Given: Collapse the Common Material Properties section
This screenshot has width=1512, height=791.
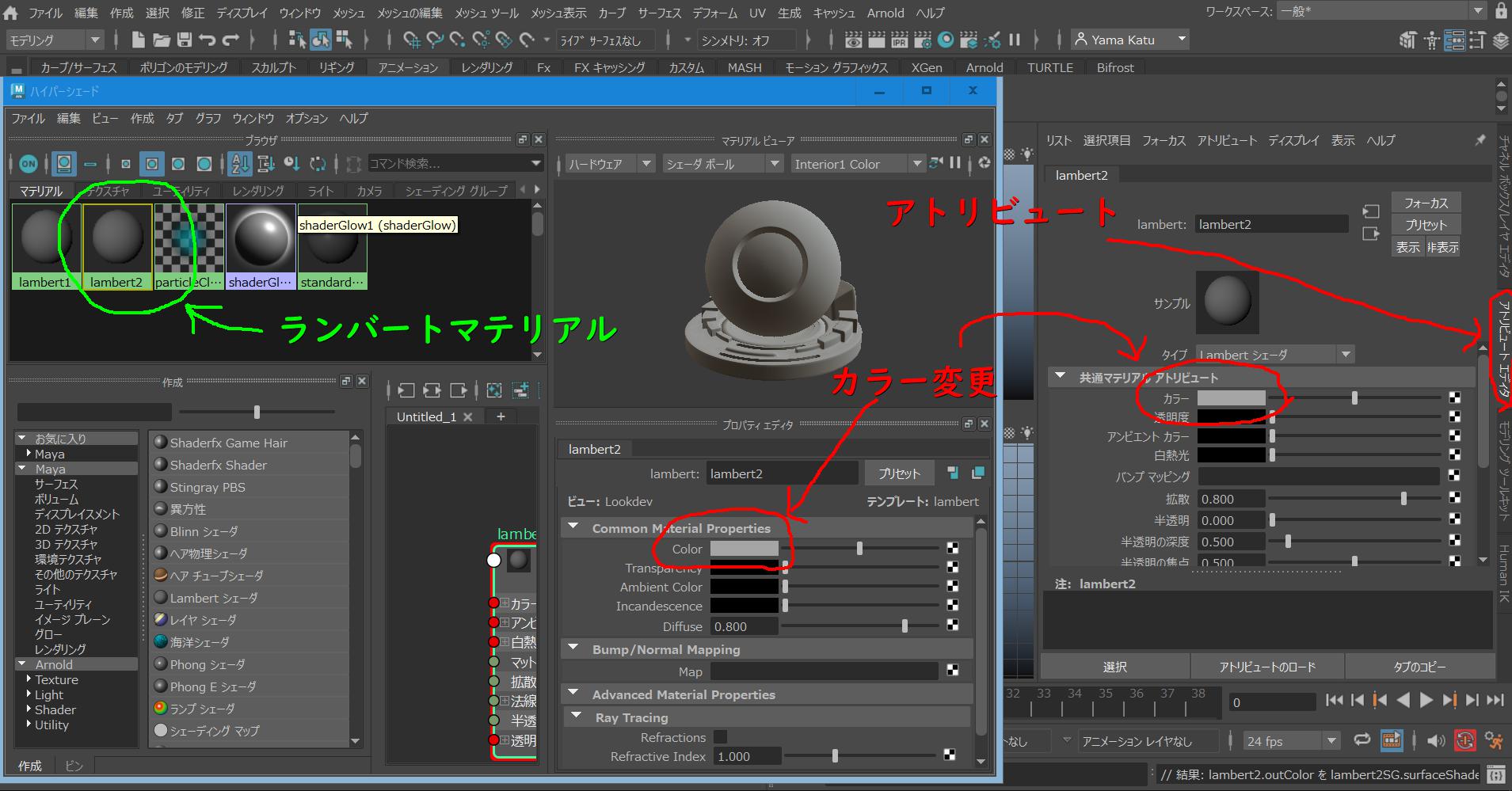Looking at the screenshot, I should [x=574, y=527].
